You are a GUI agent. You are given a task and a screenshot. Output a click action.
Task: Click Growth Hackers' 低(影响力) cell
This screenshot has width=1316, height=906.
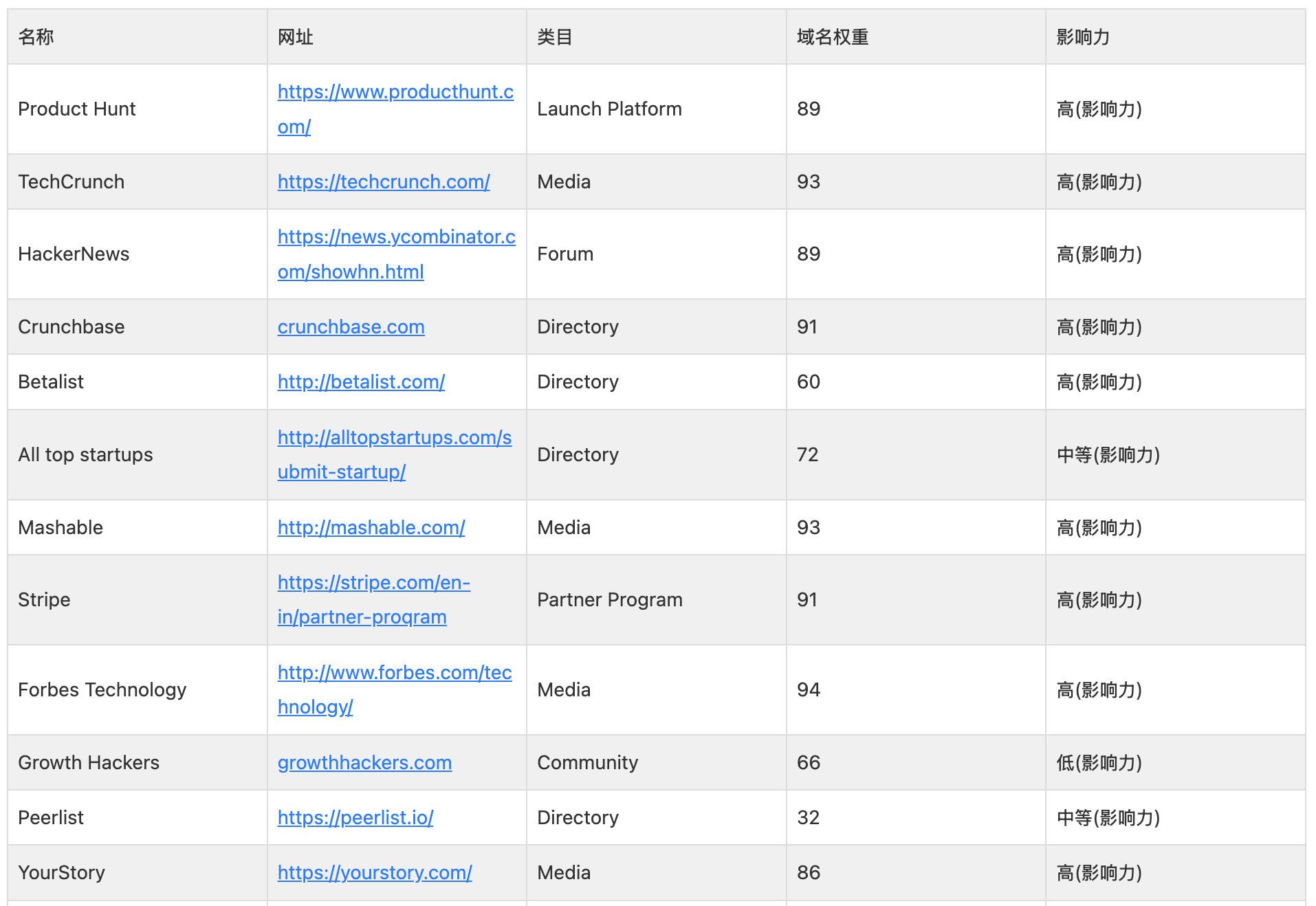1176,762
